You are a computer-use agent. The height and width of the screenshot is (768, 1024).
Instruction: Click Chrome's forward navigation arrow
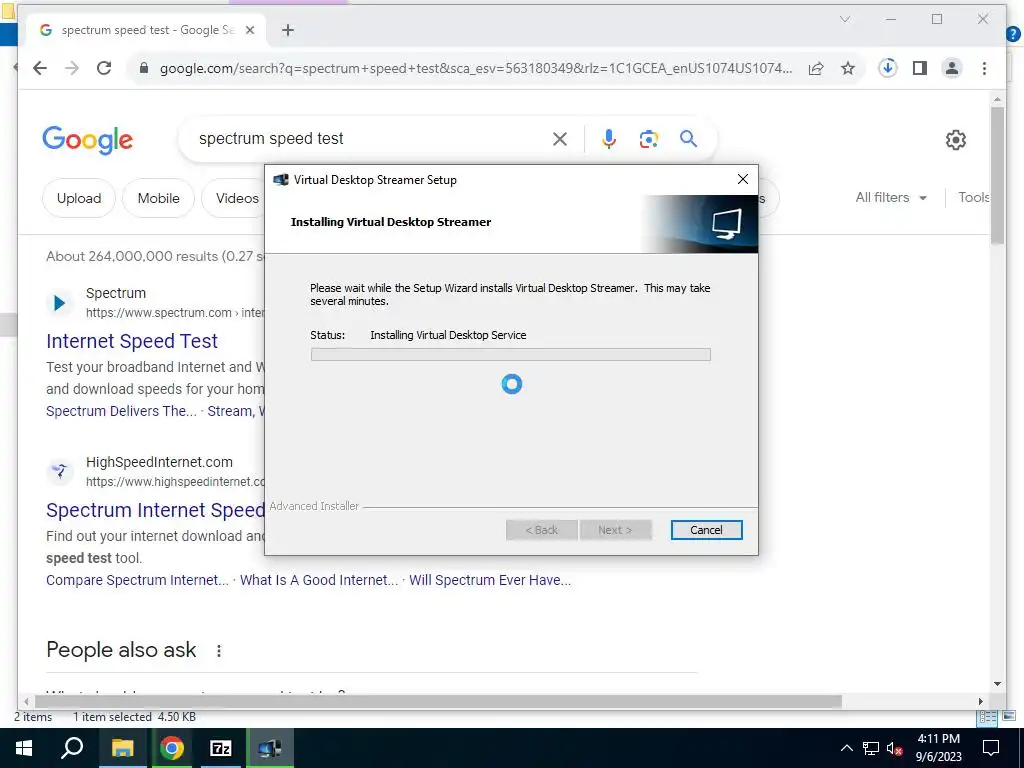(72, 68)
